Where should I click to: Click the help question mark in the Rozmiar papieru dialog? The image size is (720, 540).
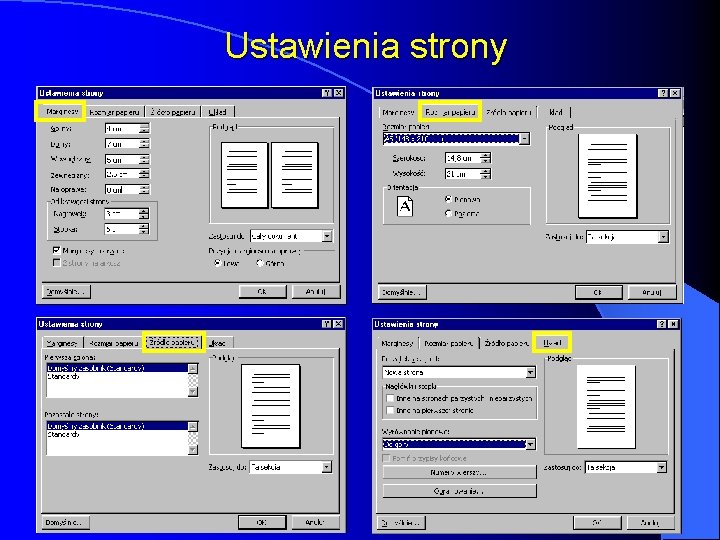[663, 93]
